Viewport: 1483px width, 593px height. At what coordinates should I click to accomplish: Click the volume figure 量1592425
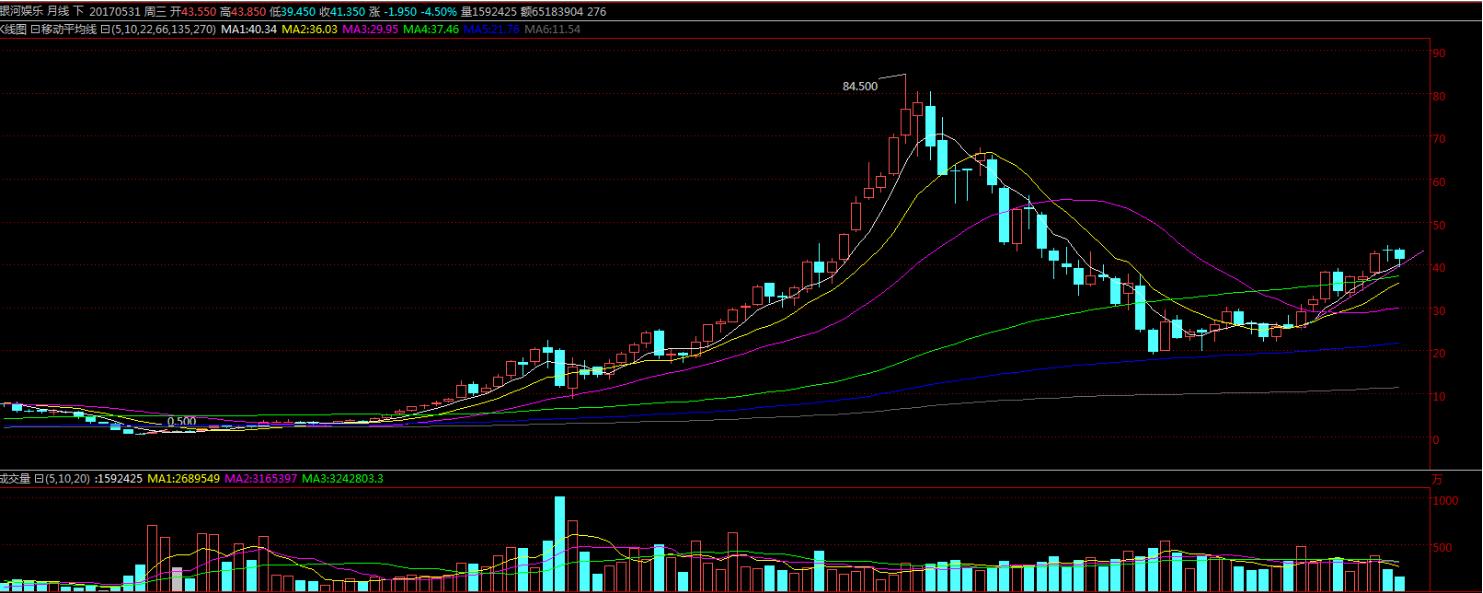489,11
